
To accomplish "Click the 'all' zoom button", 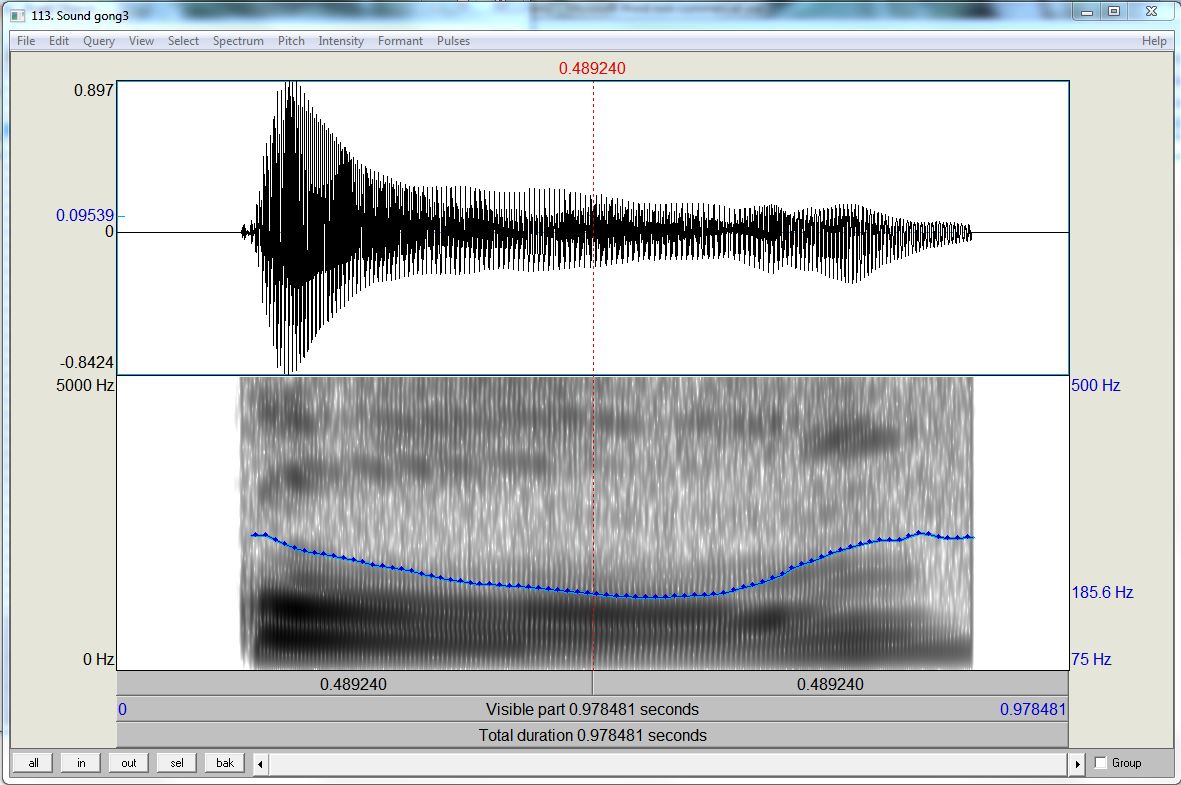I will [x=33, y=762].
